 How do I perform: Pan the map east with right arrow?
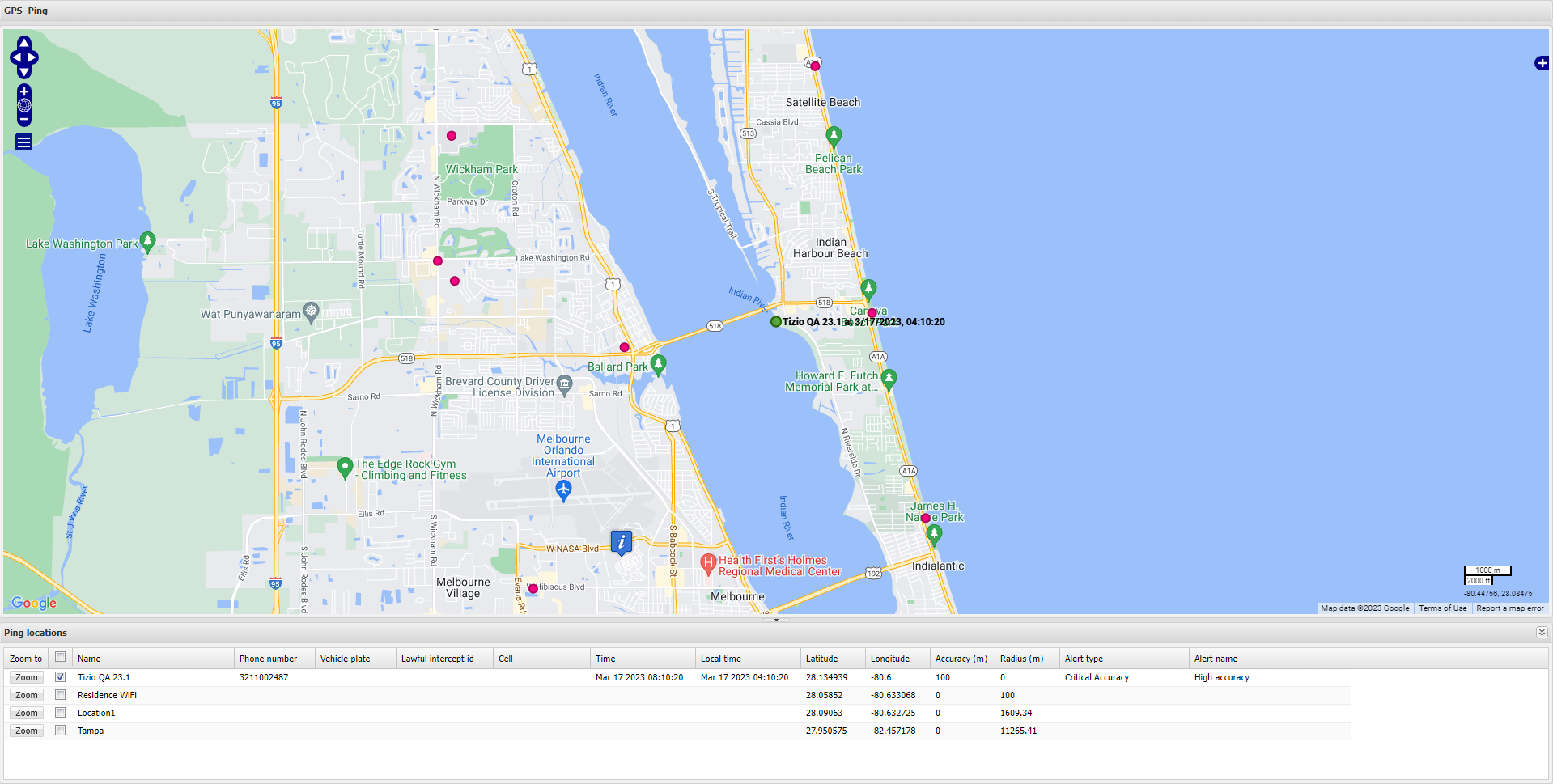click(34, 58)
